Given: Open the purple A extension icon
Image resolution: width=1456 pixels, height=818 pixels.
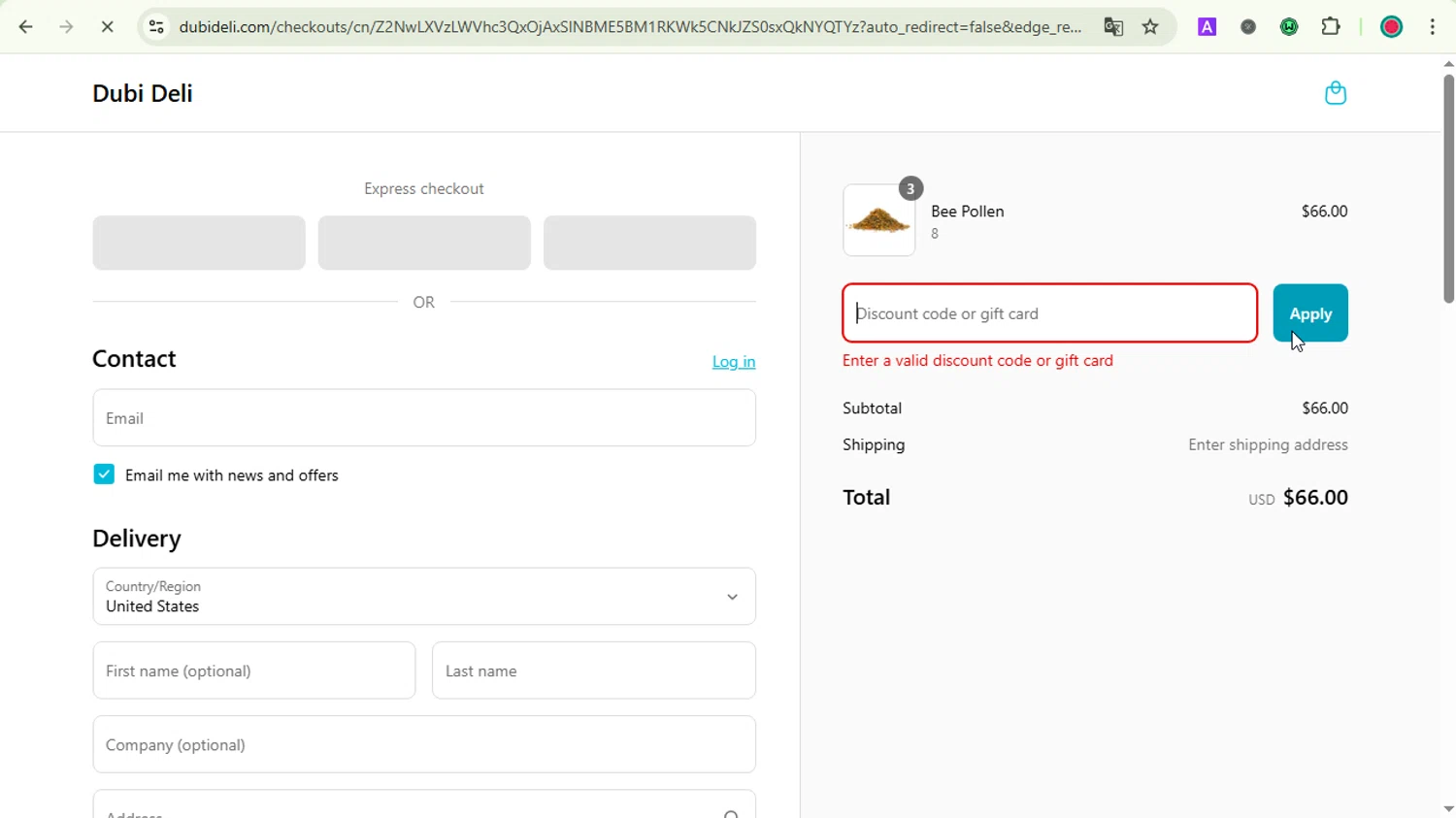Looking at the screenshot, I should pos(1208,27).
